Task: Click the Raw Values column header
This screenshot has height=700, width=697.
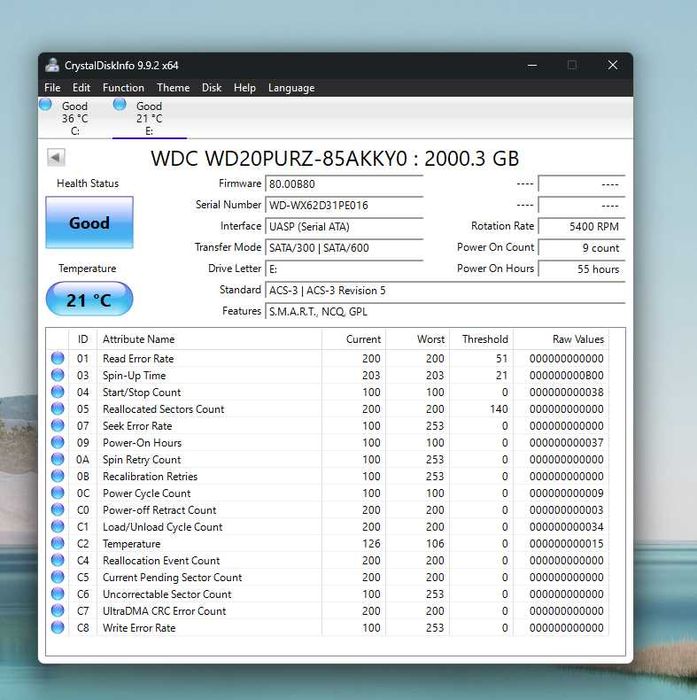Action: point(561,339)
